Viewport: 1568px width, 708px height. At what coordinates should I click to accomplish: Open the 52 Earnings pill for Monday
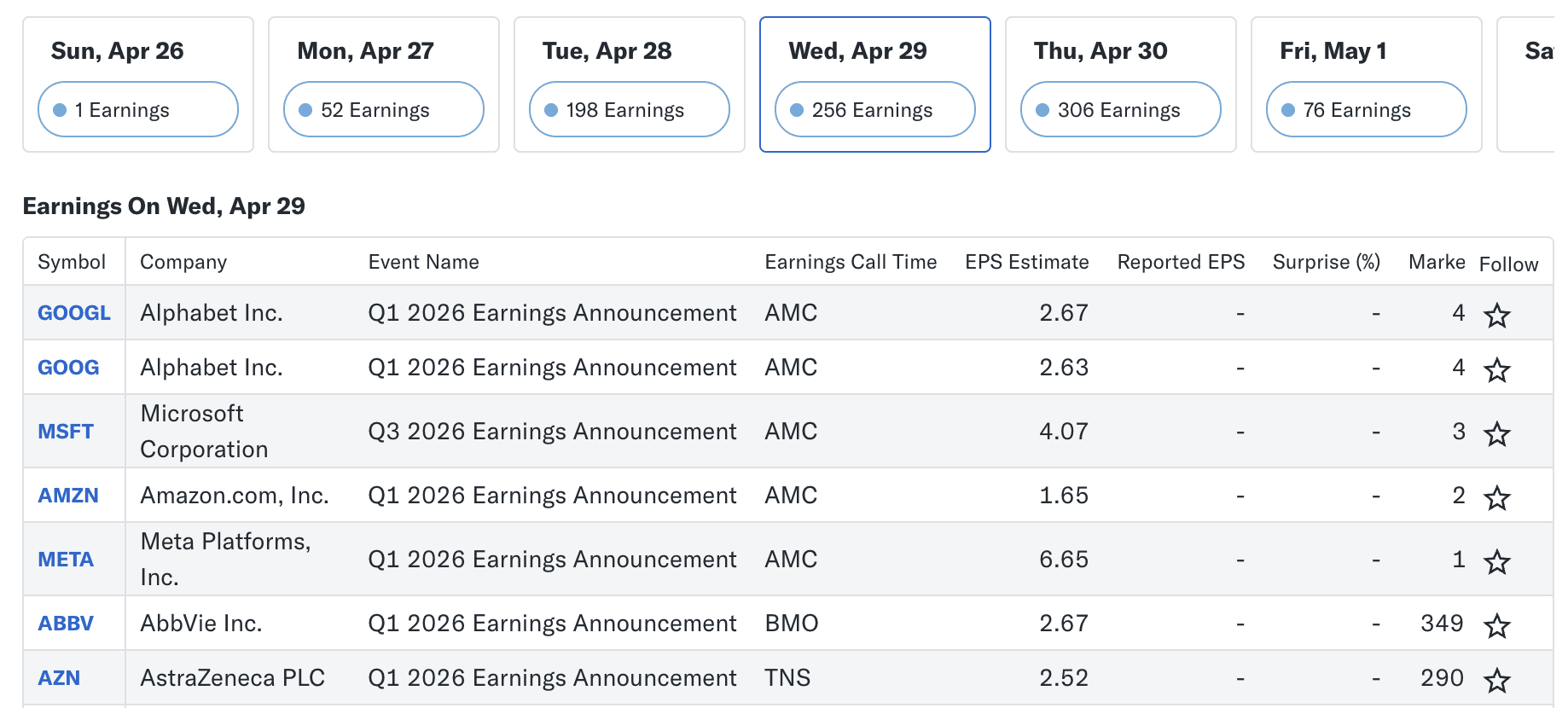[384, 110]
